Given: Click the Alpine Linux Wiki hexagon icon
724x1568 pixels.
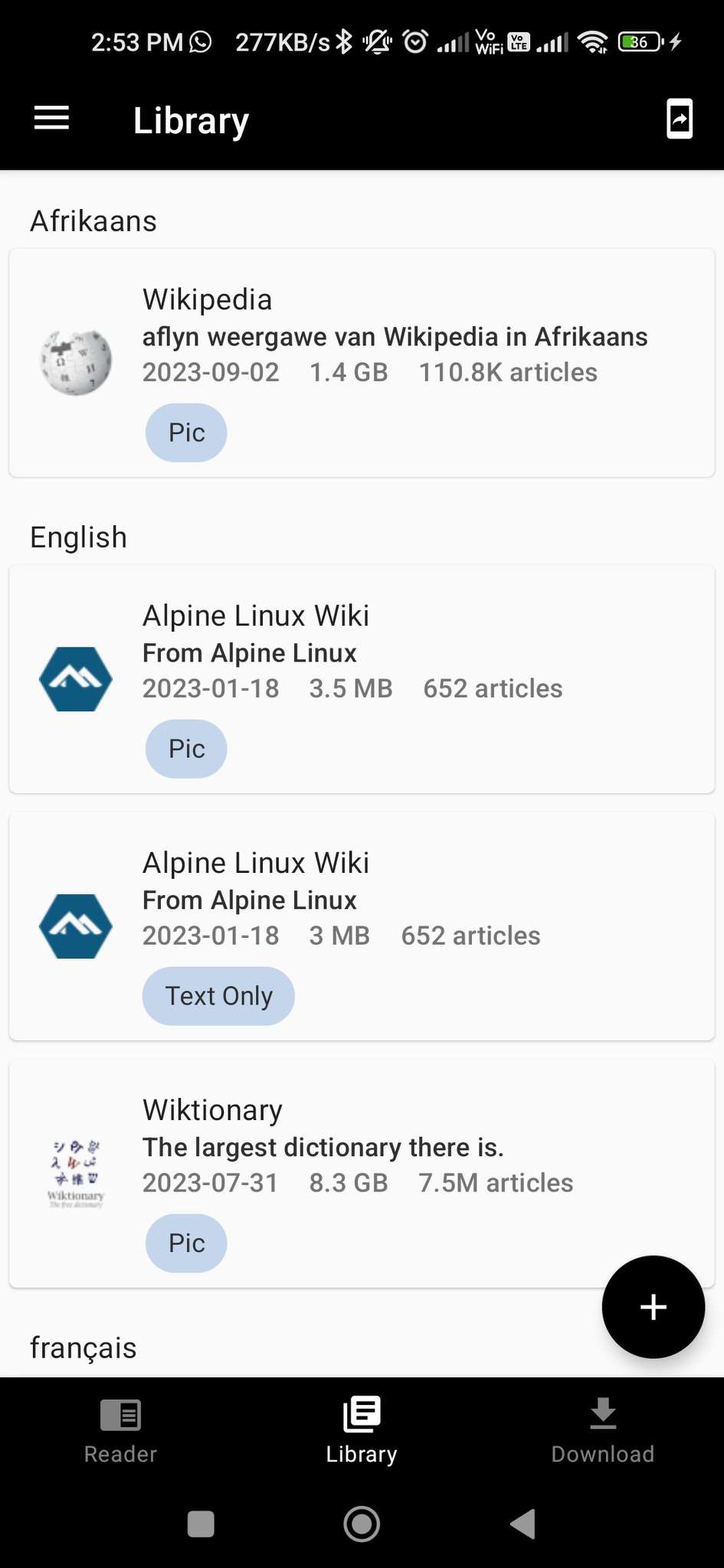Looking at the screenshot, I should click(x=75, y=679).
